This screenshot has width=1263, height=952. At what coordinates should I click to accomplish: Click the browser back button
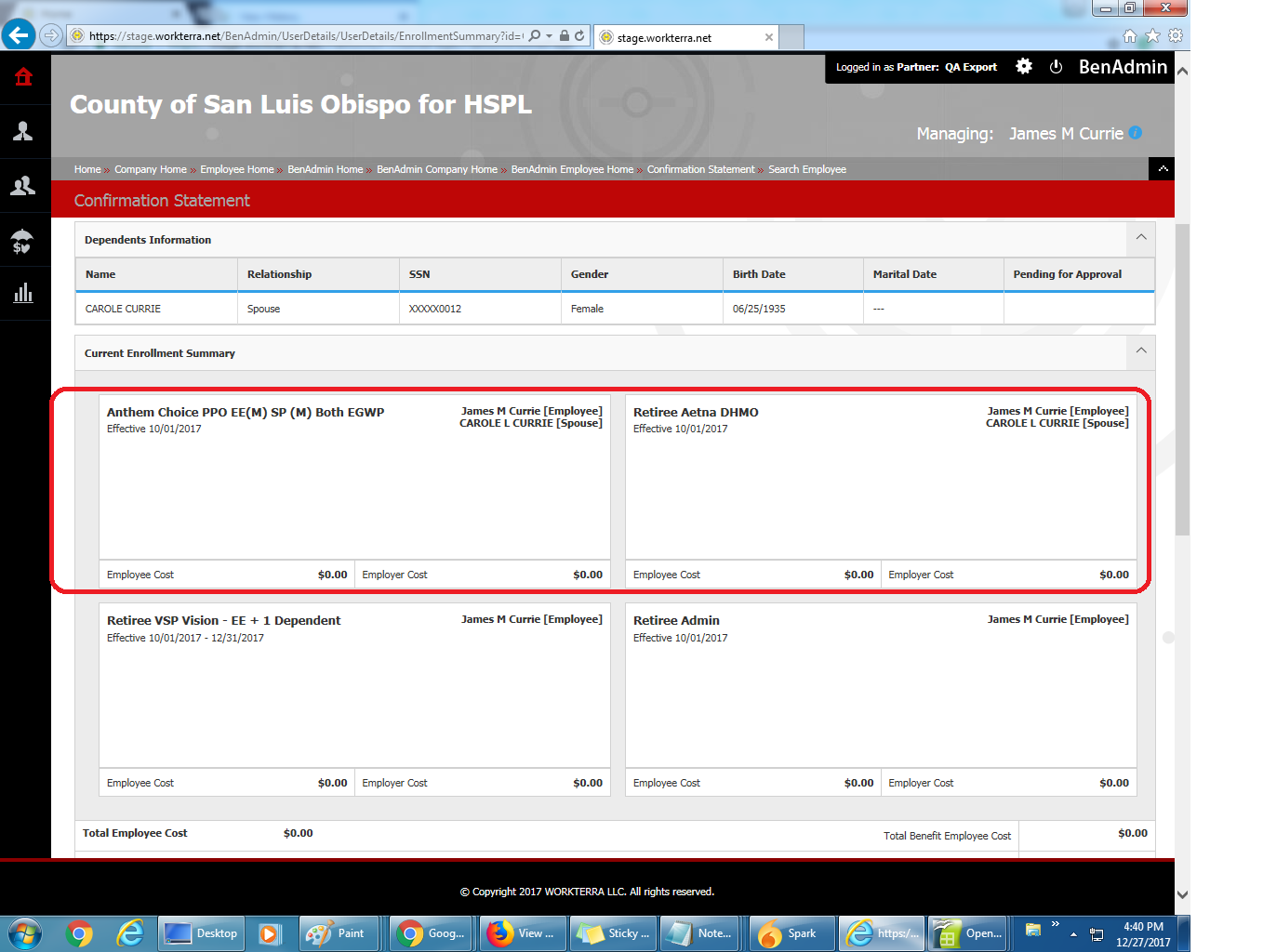19,35
